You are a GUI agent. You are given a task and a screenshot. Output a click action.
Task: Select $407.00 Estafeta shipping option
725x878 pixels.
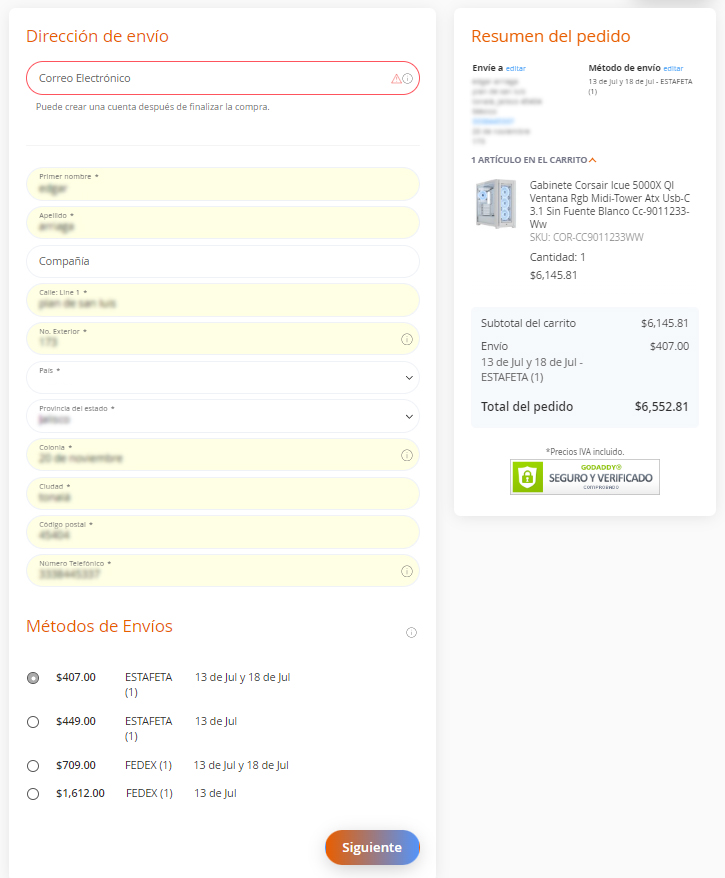(33, 678)
